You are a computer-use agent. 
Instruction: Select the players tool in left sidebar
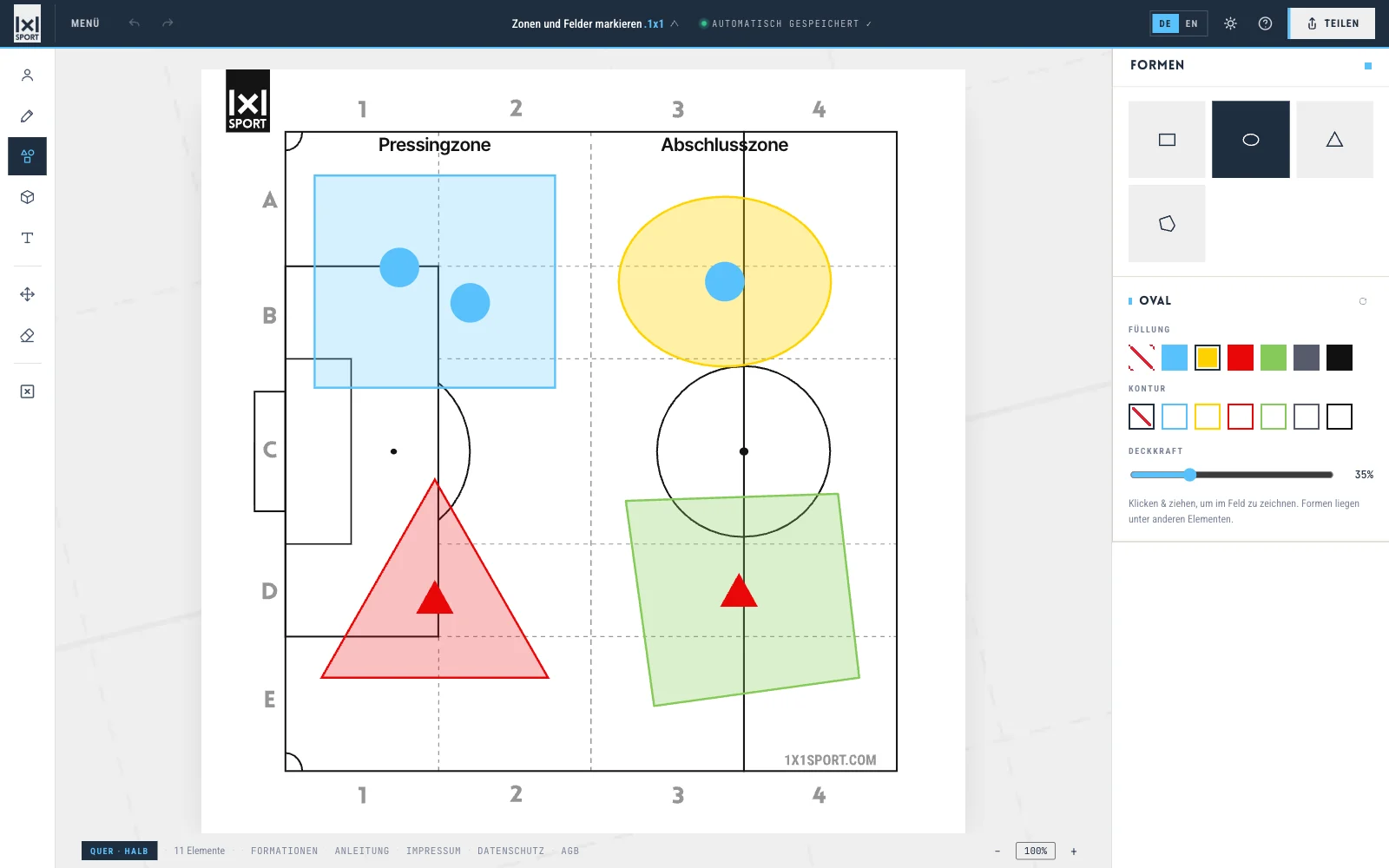[27, 76]
